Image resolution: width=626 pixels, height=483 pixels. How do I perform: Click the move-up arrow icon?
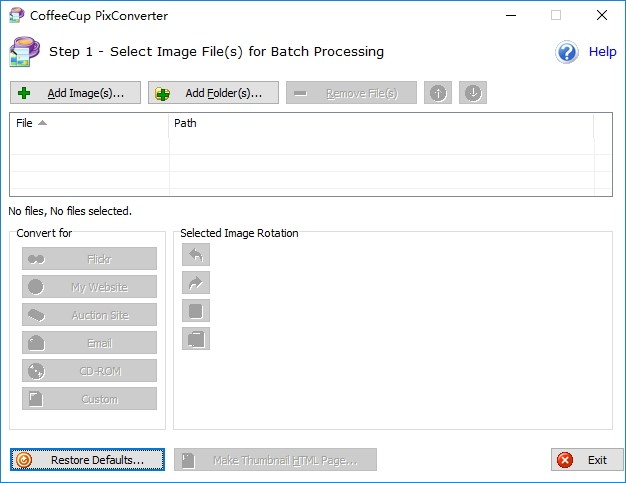click(438, 93)
